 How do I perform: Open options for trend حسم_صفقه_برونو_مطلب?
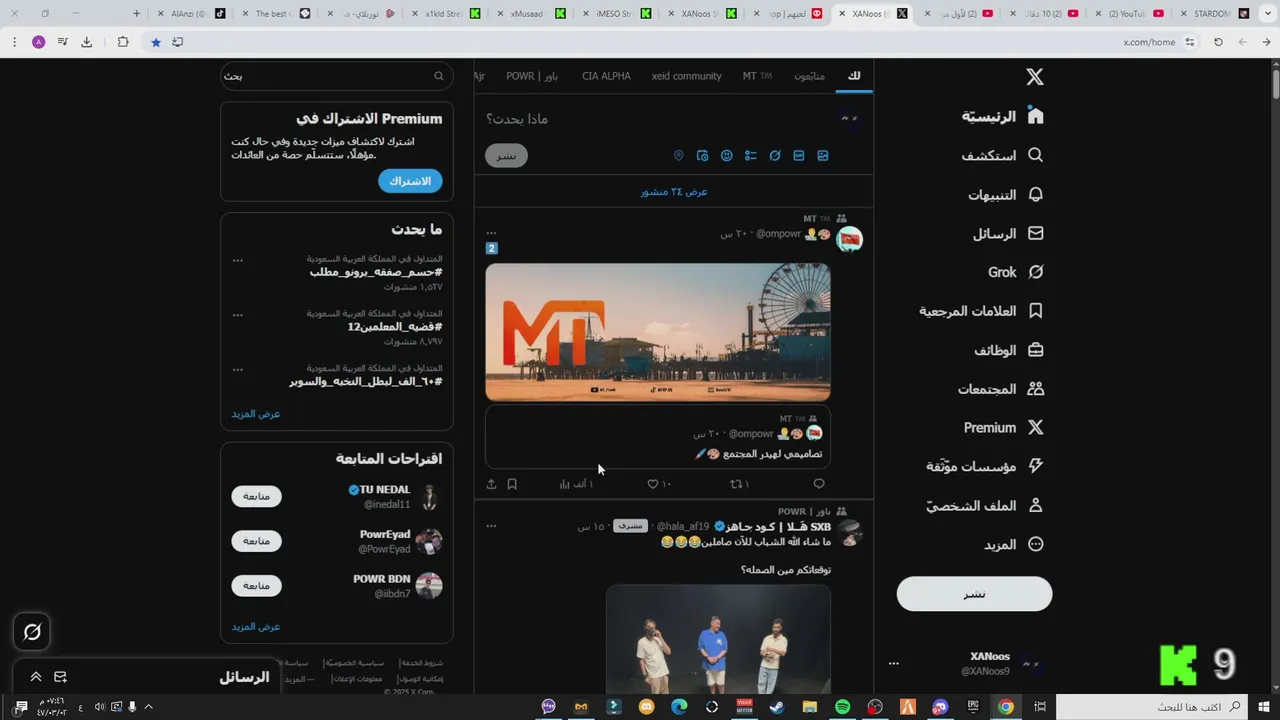pyautogui.click(x=238, y=260)
